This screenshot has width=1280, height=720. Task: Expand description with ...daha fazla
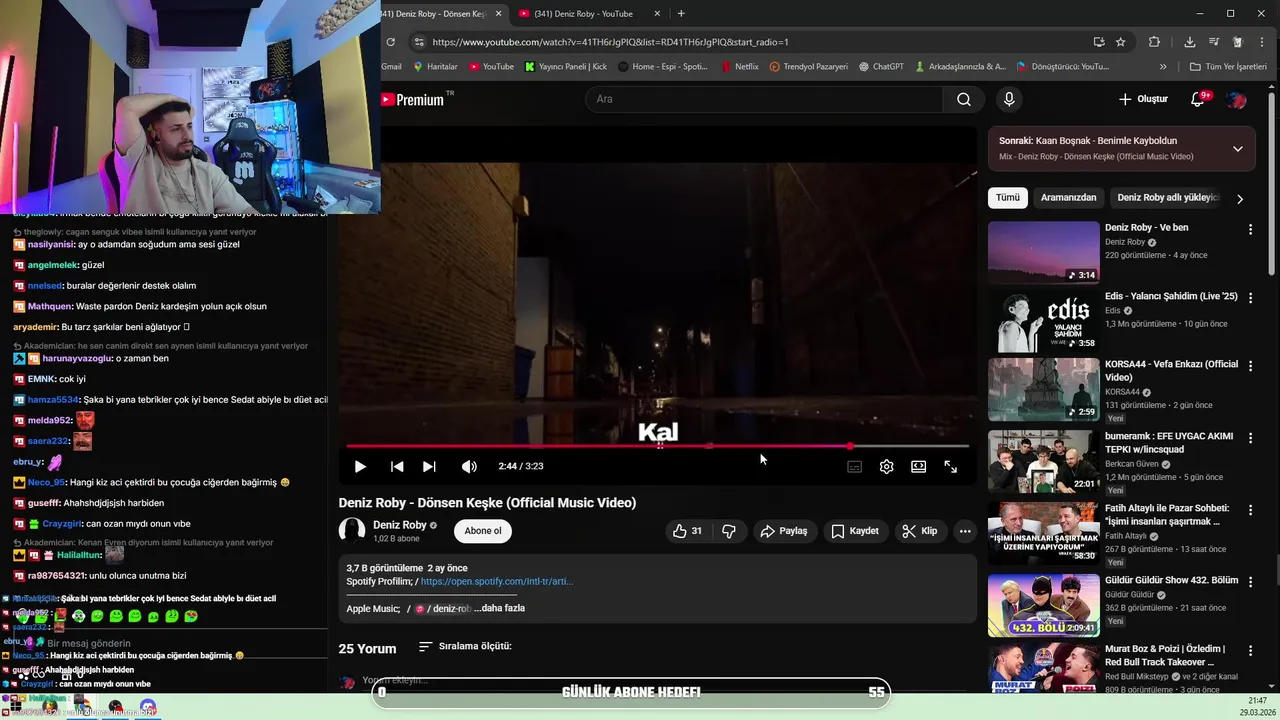click(x=500, y=608)
